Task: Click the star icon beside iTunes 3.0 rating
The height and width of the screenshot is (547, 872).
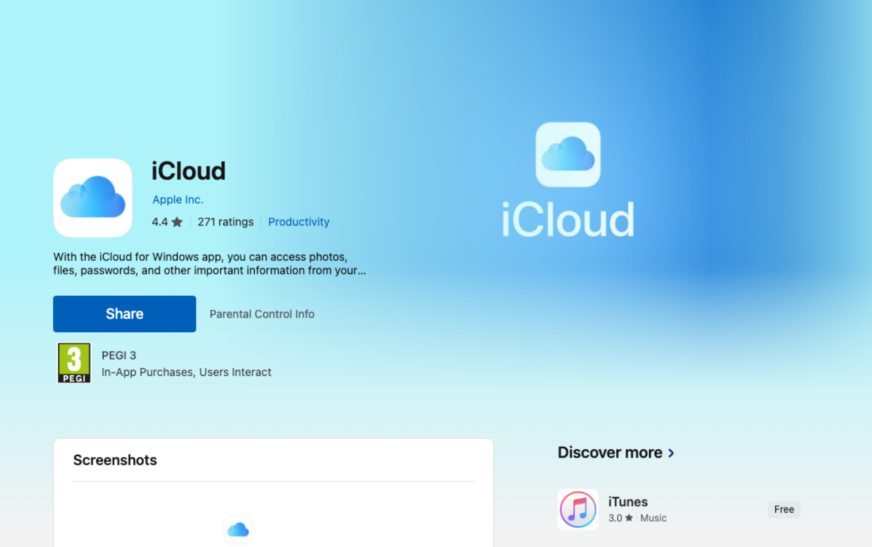Action: 629,518
